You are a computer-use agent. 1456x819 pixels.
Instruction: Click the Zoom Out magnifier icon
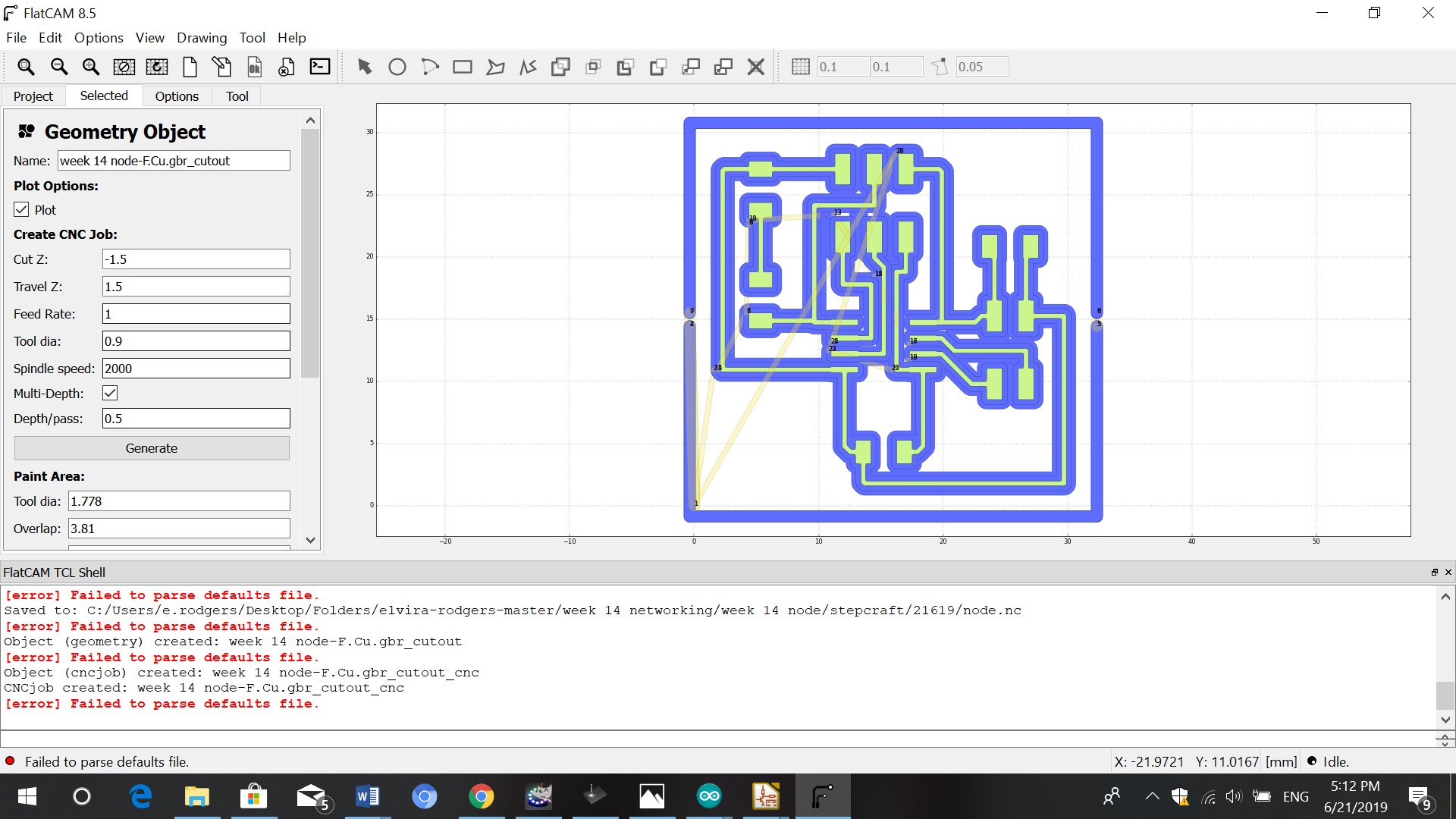pos(58,67)
